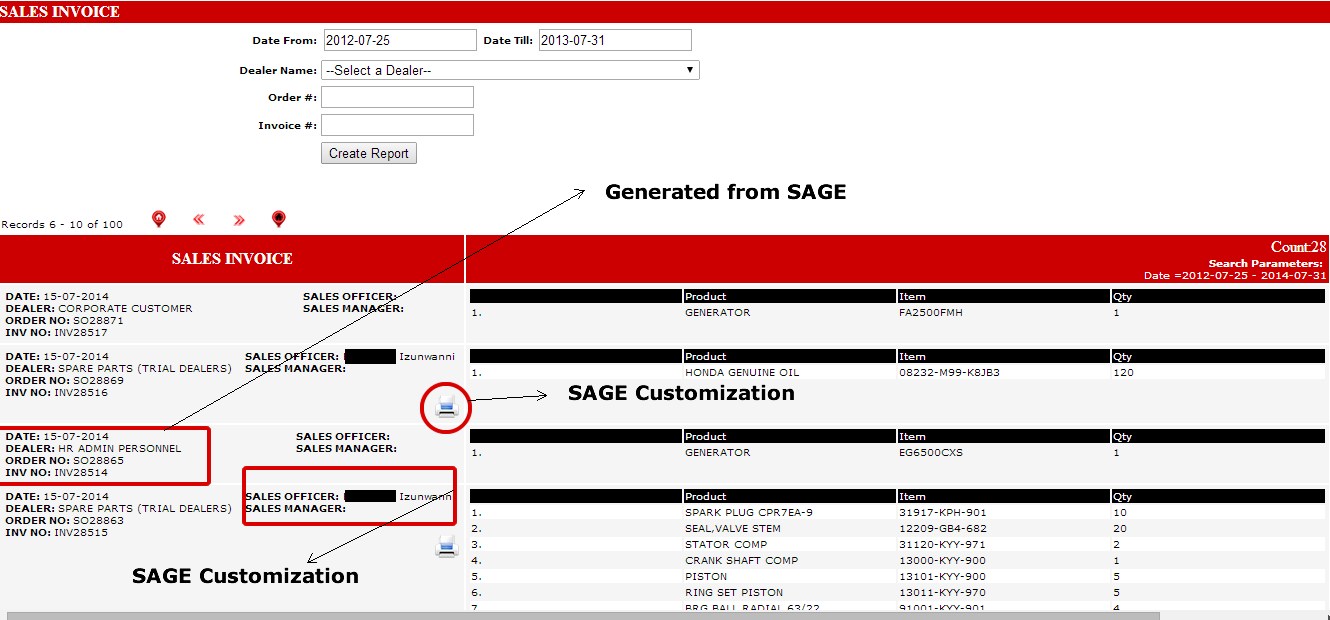Image resolution: width=1330 pixels, height=620 pixels.
Task: Go to next page of records
Action: point(239,220)
